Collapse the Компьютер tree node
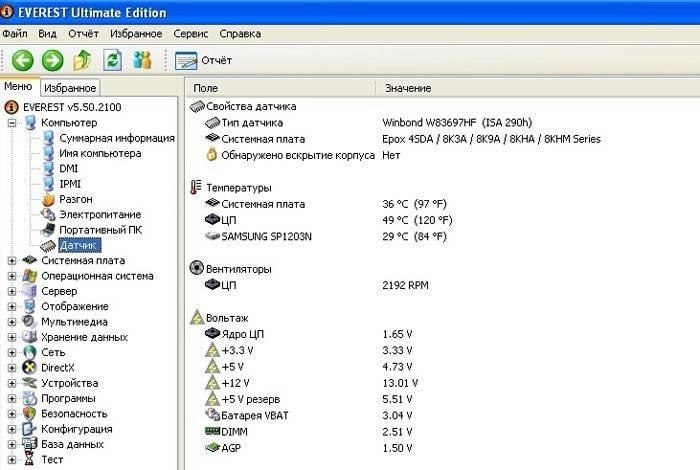The image size is (700, 470). (x=12, y=123)
